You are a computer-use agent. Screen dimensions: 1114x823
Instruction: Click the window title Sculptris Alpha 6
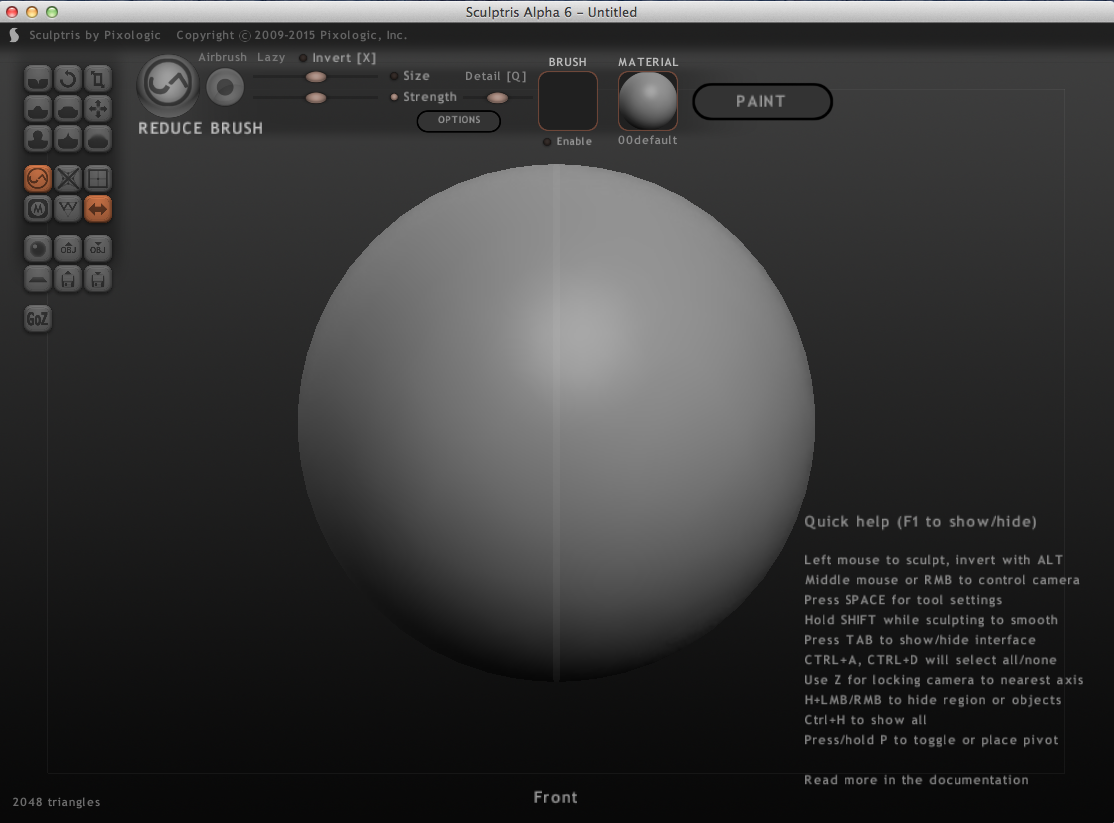551,12
